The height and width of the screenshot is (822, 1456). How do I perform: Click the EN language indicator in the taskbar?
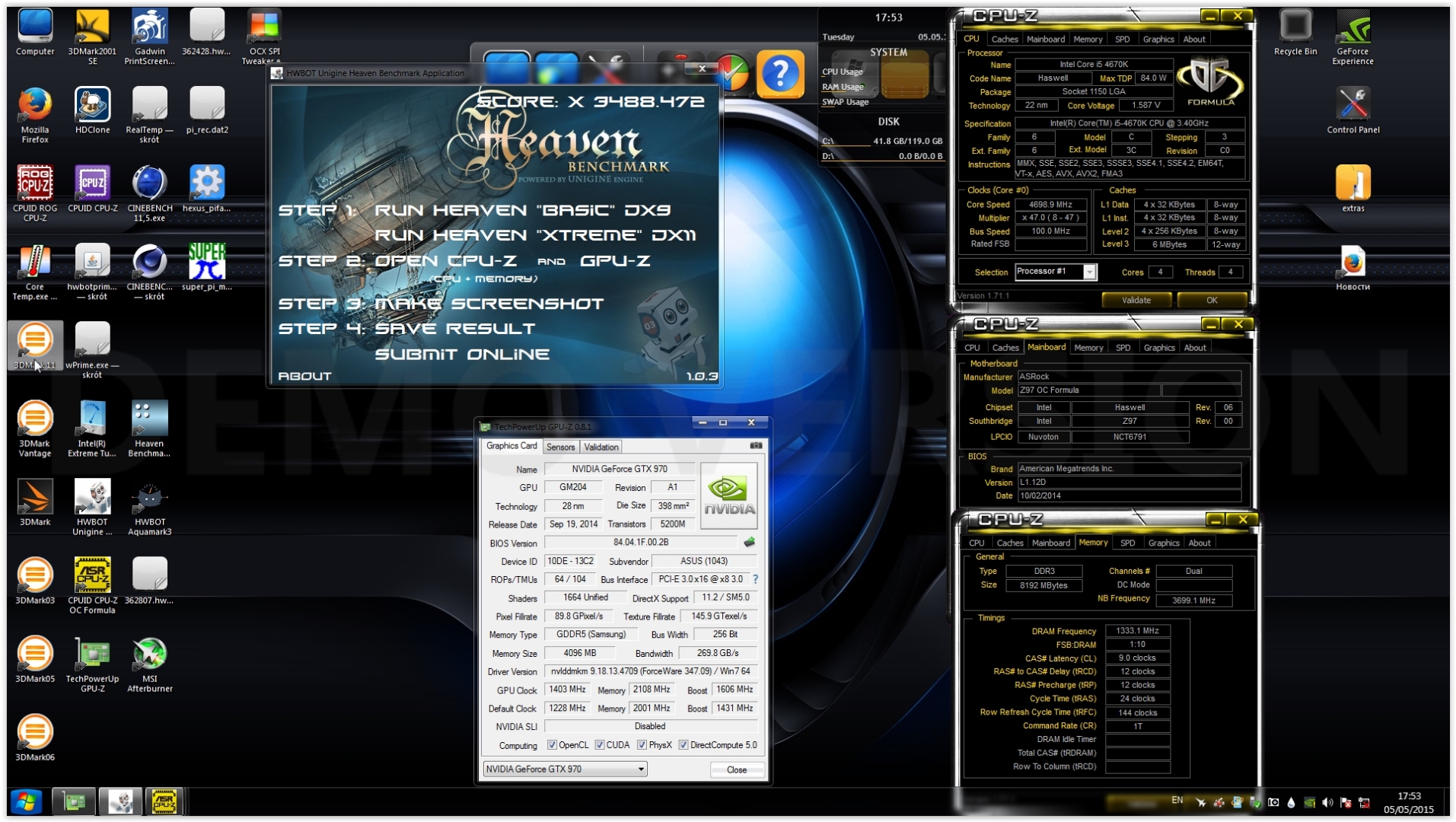[1177, 800]
